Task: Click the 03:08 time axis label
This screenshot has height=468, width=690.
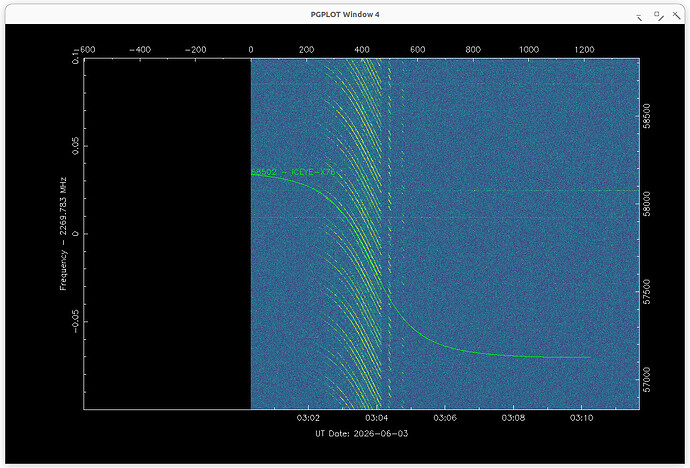Action: [513, 417]
